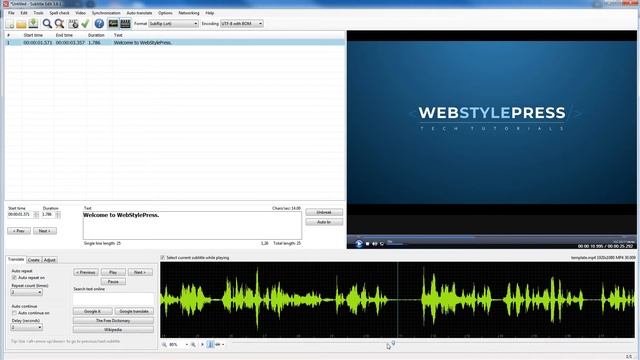Open the Synchronization menu
The height and width of the screenshot is (360, 640).
pyautogui.click(x=106, y=13)
